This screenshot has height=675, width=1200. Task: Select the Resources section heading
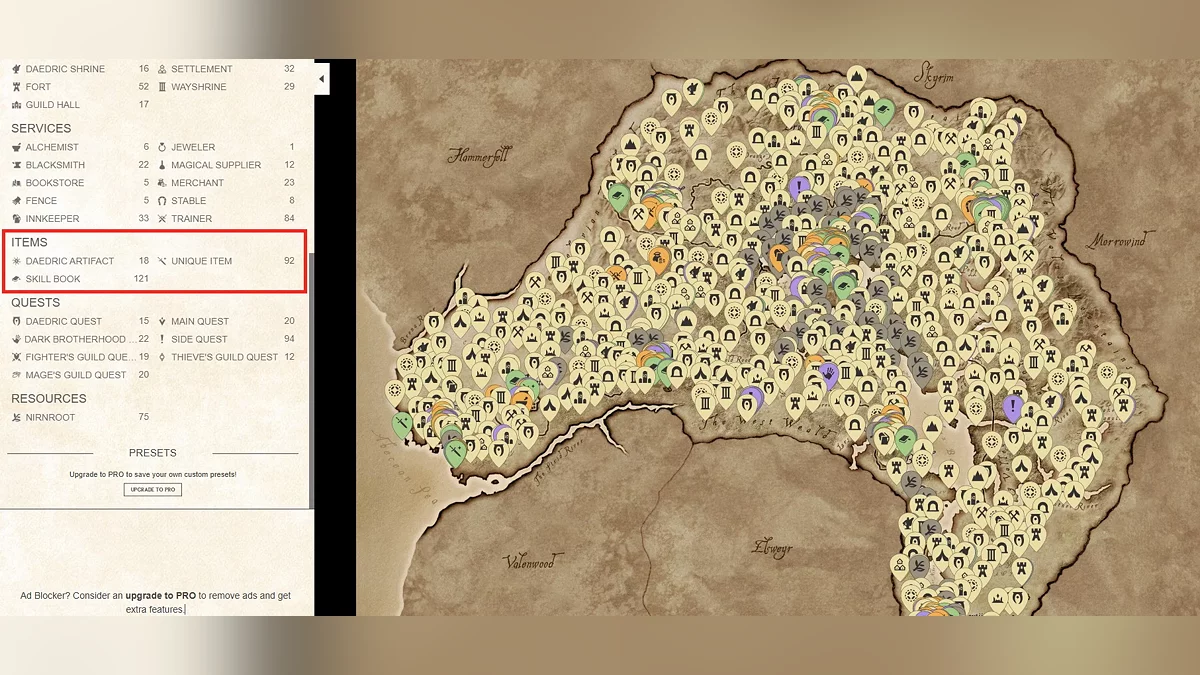point(49,398)
